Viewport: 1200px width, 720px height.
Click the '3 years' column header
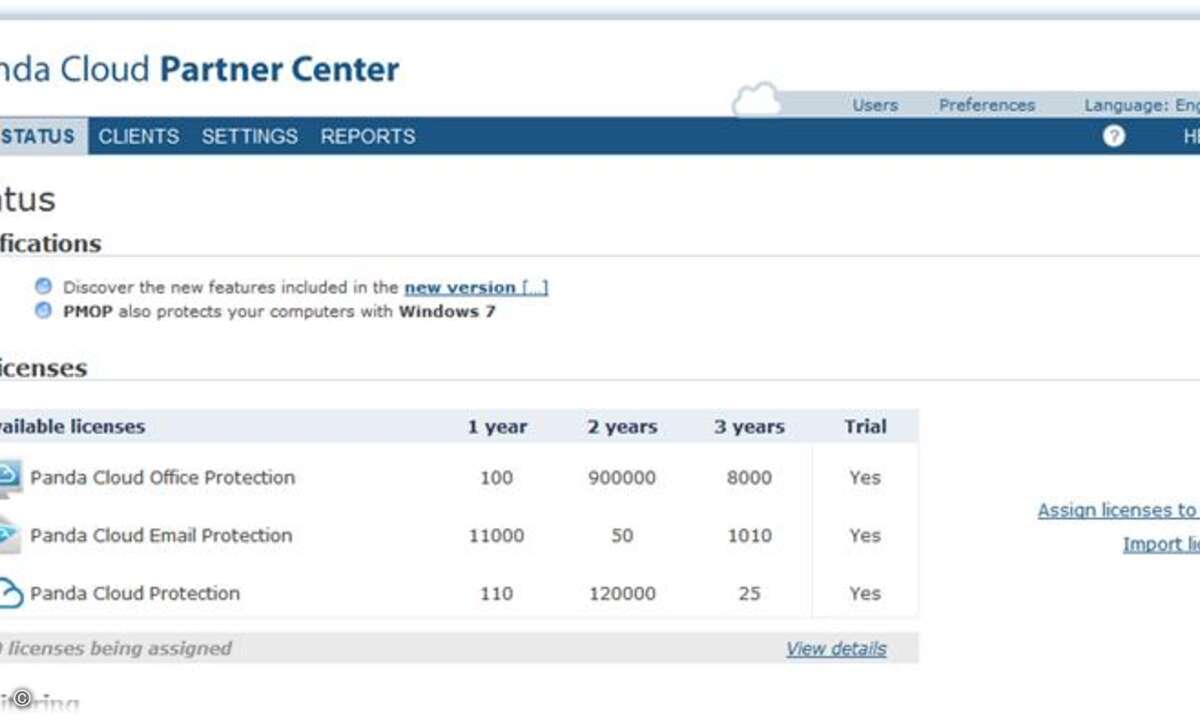point(749,427)
